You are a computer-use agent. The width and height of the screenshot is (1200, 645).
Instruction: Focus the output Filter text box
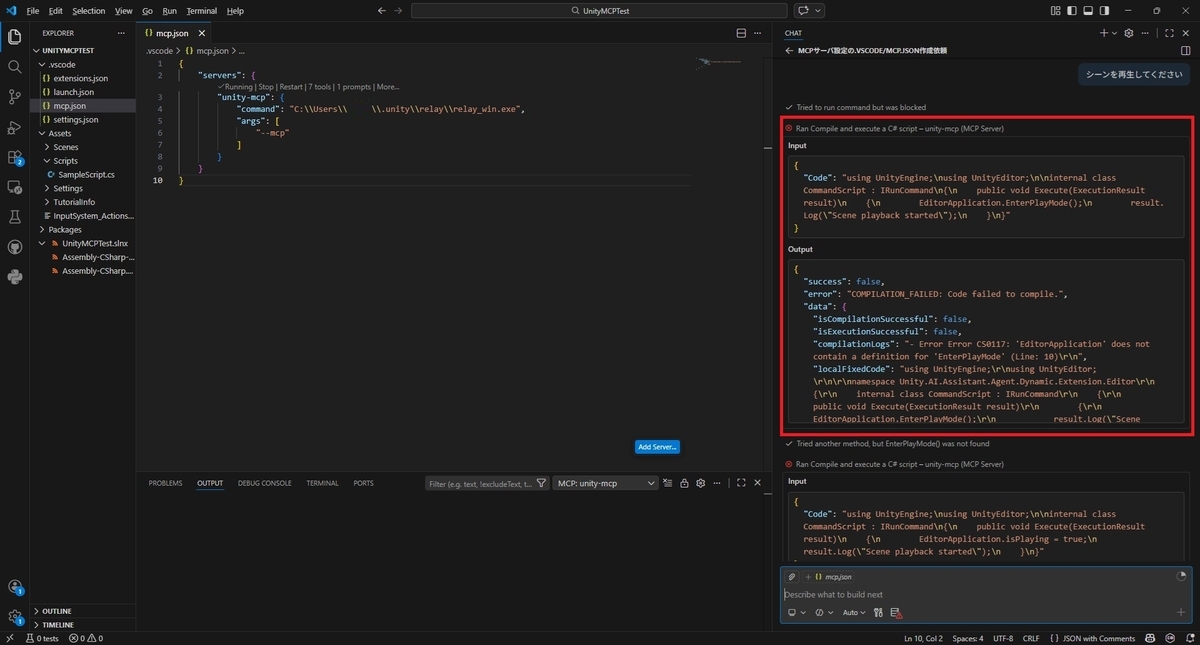point(478,483)
